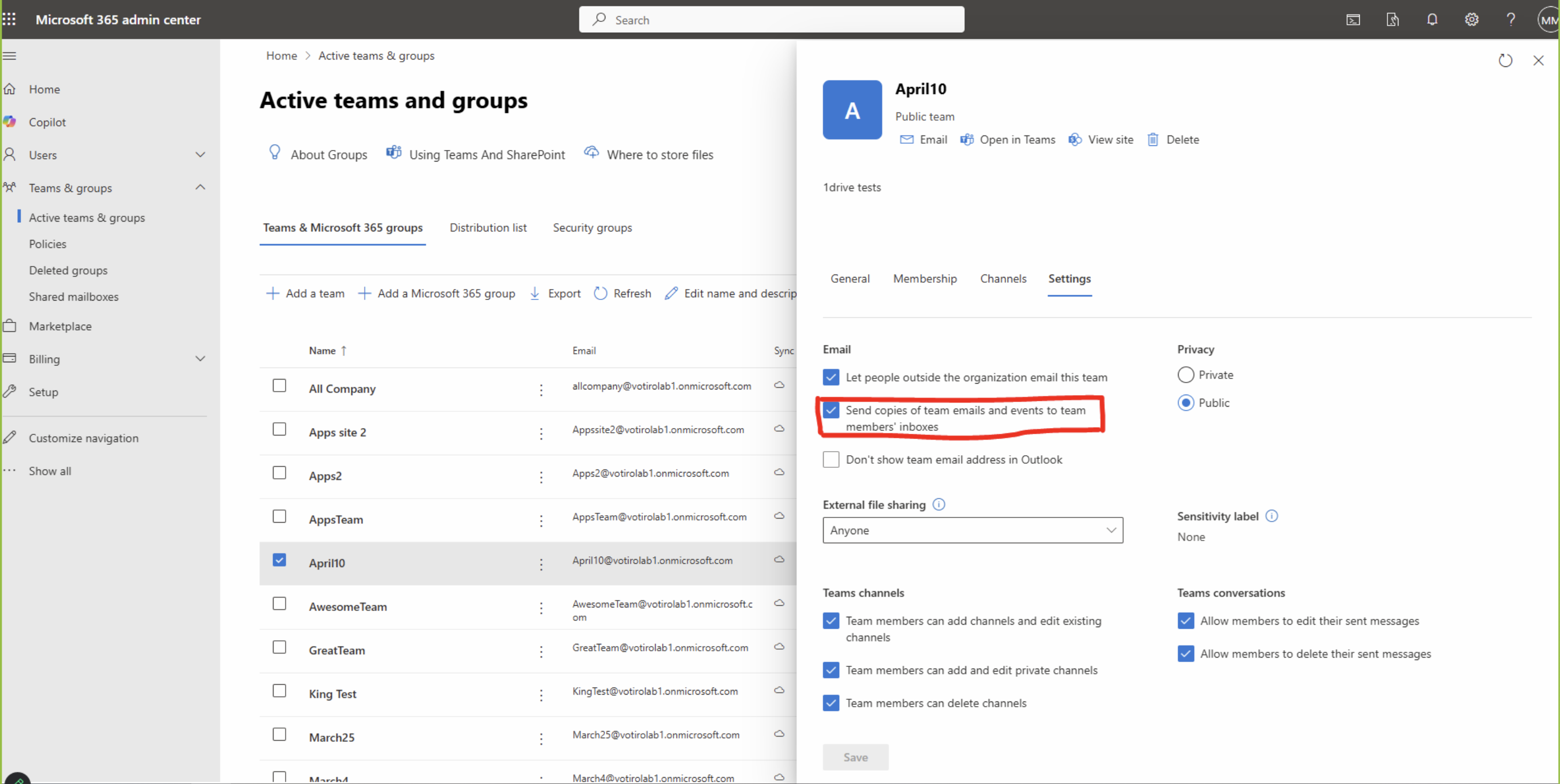This screenshot has width=1560, height=784.
Task: Toggle Send copies of team emails checkbox
Action: [x=831, y=411]
